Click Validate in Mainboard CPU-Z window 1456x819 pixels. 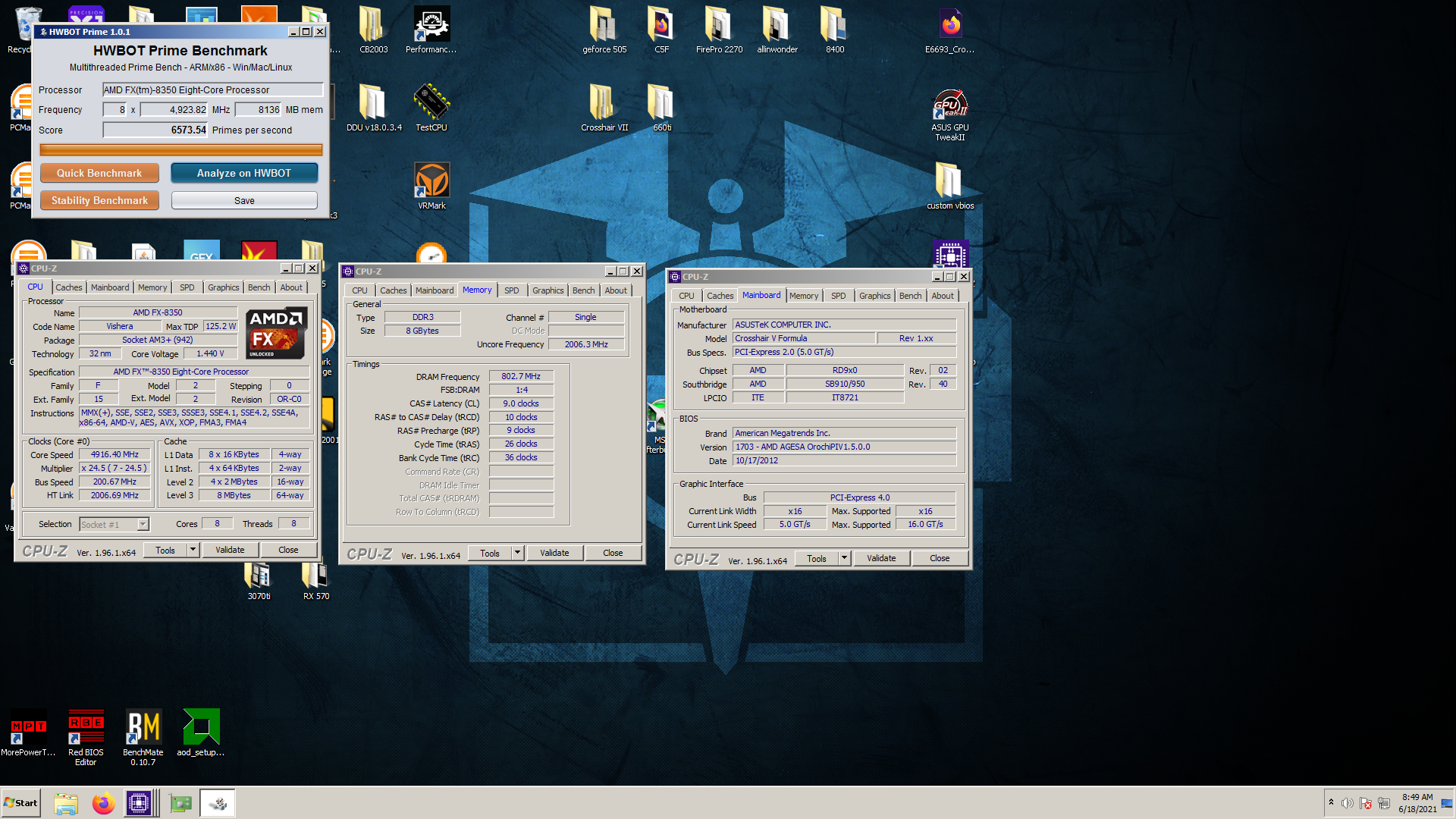881,558
